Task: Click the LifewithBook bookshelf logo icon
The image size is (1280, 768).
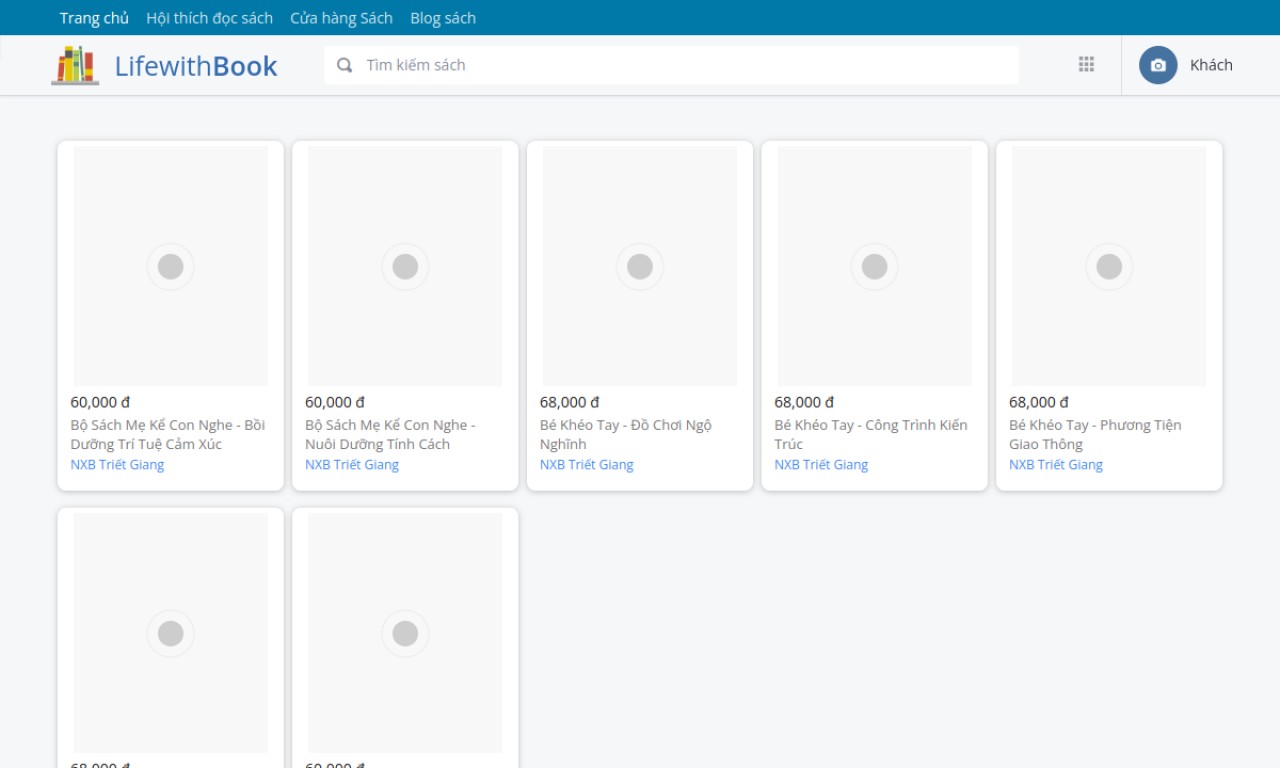Action: pyautogui.click(x=75, y=65)
